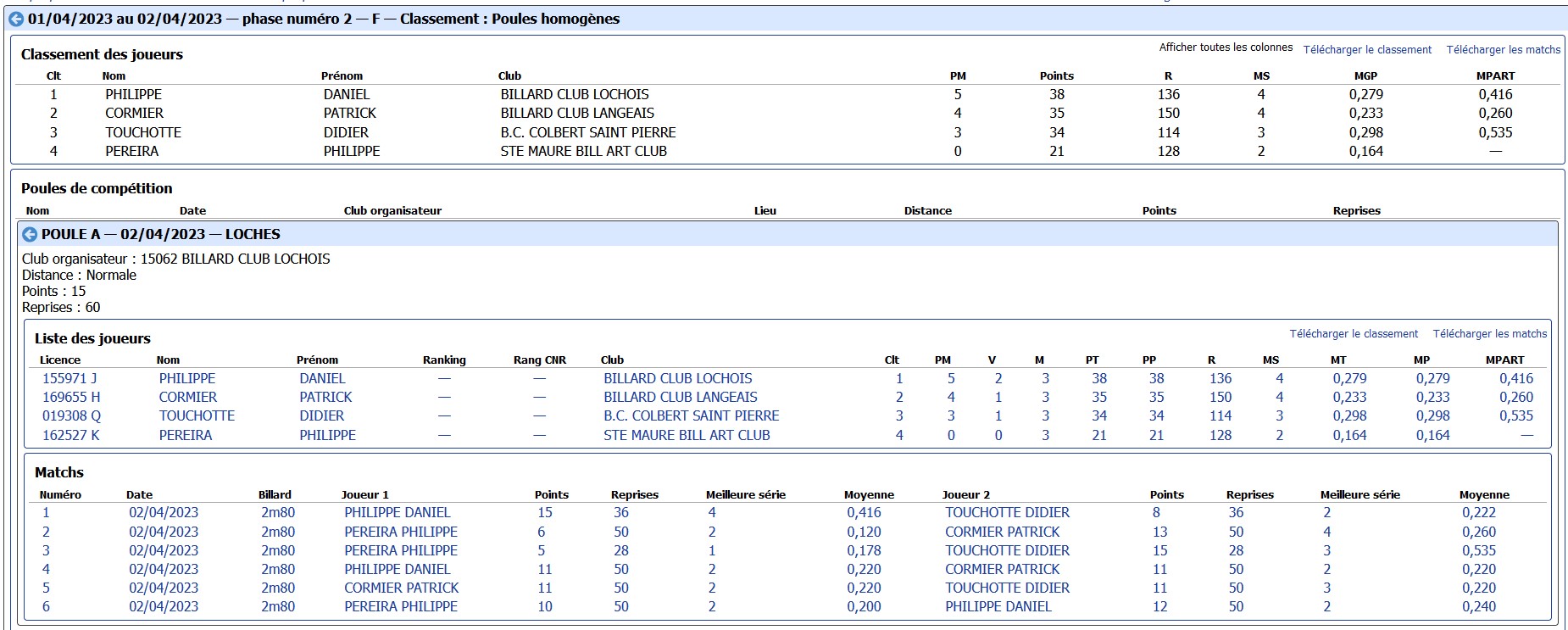This screenshot has width=1568, height=630.
Task: Download Poule A ranking in Liste des joueurs
Action: [x=1354, y=334]
